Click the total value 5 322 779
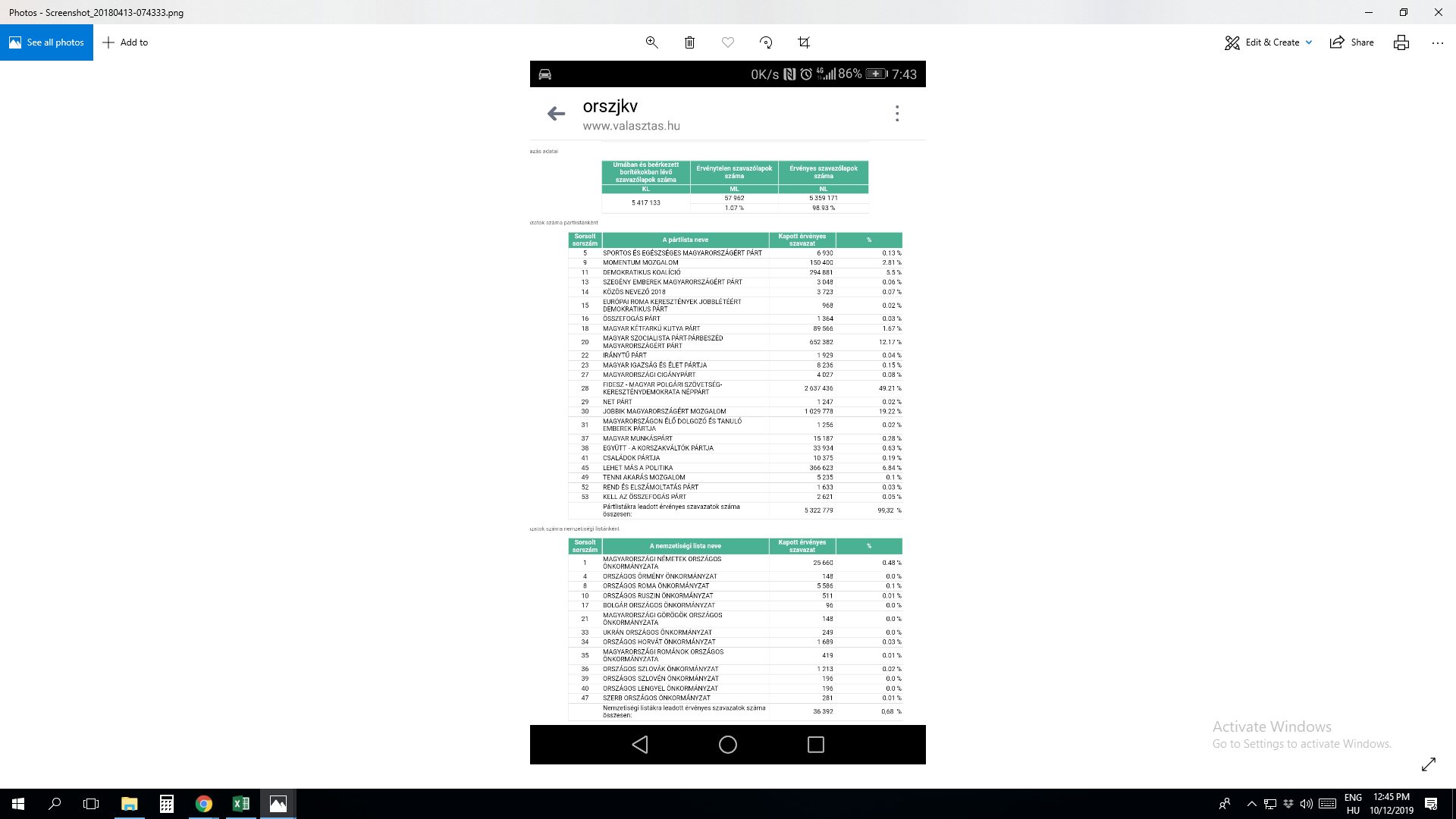 pos(818,510)
